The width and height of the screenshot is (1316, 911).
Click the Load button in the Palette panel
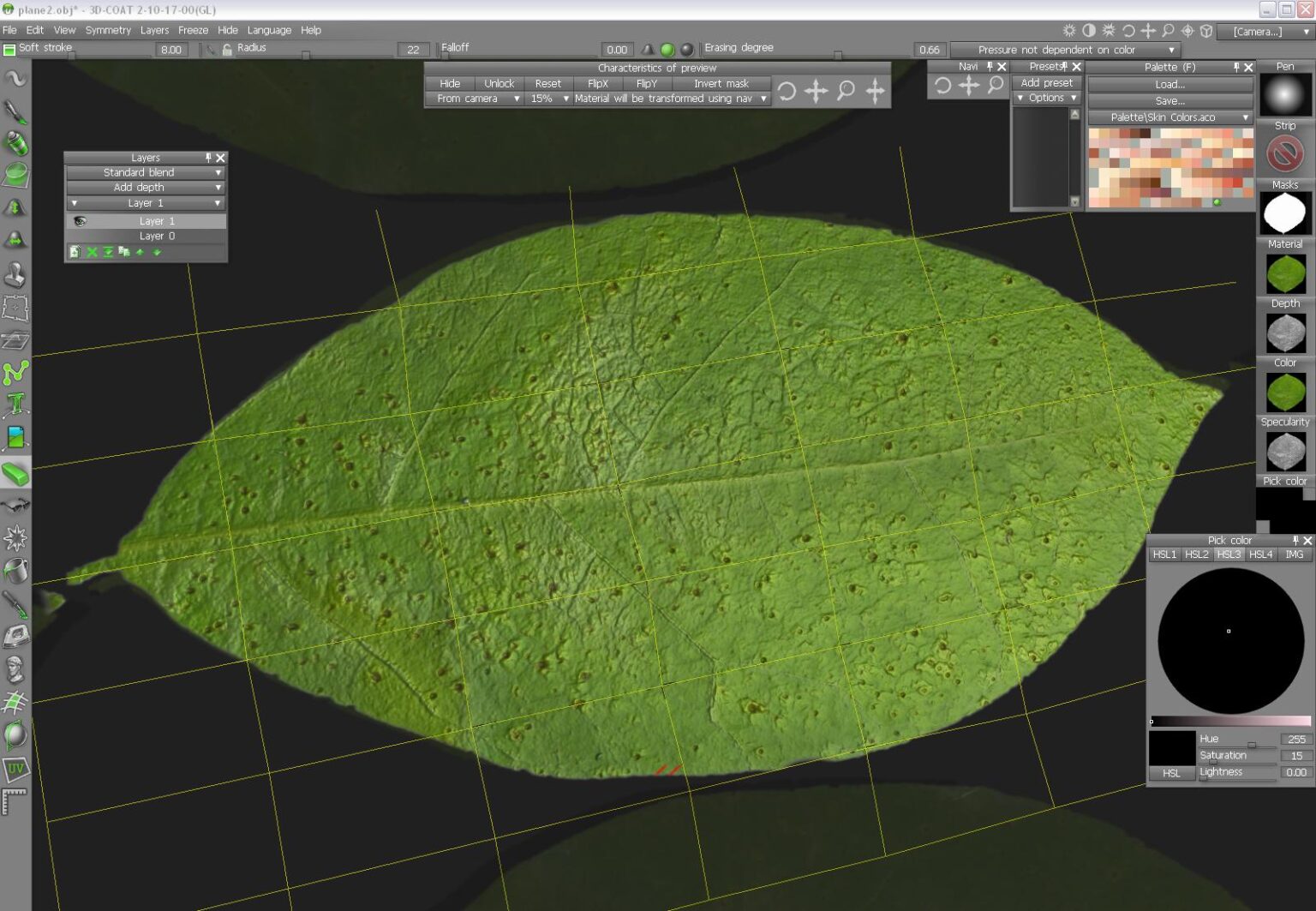pyautogui.click(x=1170, y=84)
